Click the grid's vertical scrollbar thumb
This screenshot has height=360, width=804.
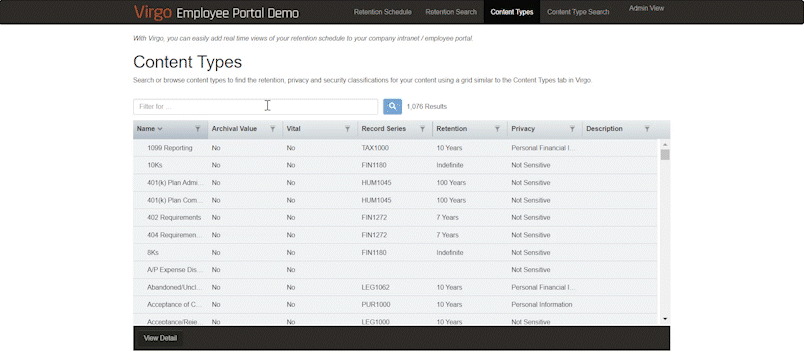pos(665,155)
